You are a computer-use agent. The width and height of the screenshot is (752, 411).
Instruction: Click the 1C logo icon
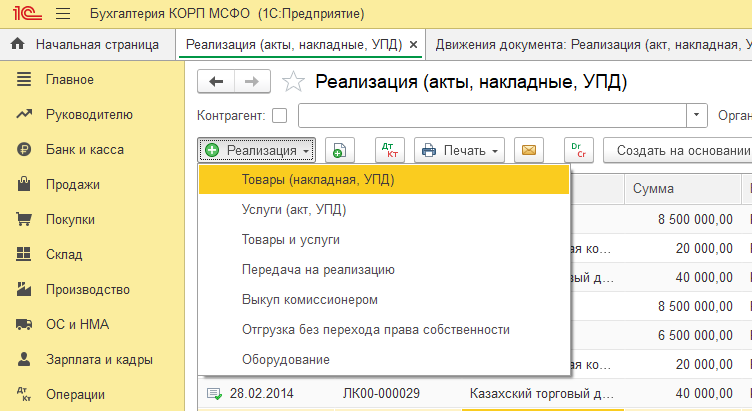pyautogui.click(x=27, y=13)
